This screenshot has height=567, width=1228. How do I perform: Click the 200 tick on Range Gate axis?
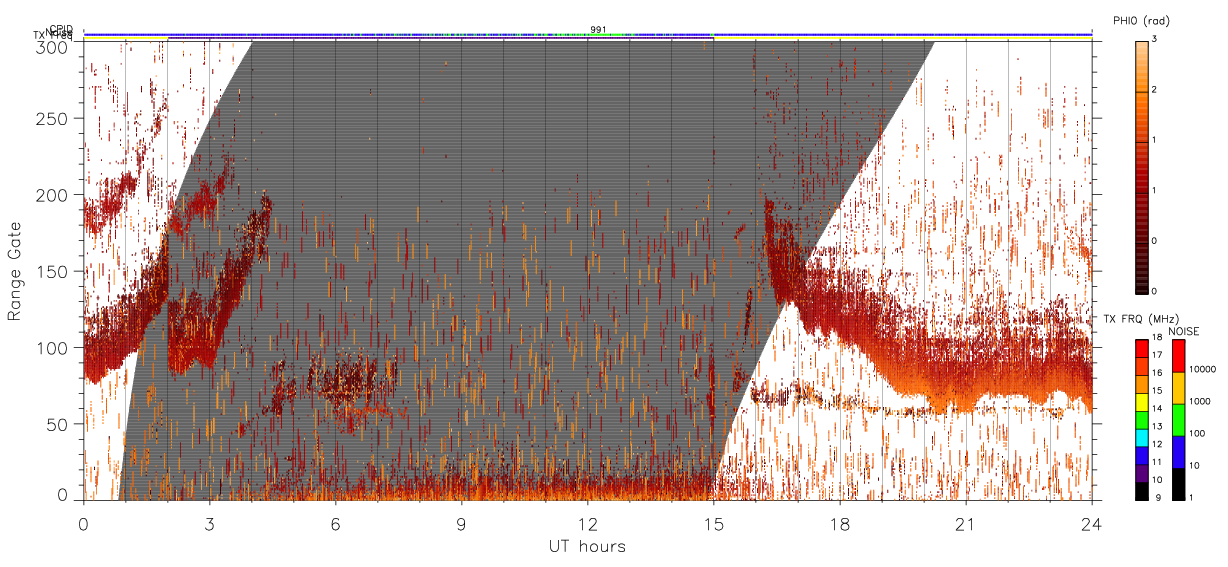click(x=53, y=195)
